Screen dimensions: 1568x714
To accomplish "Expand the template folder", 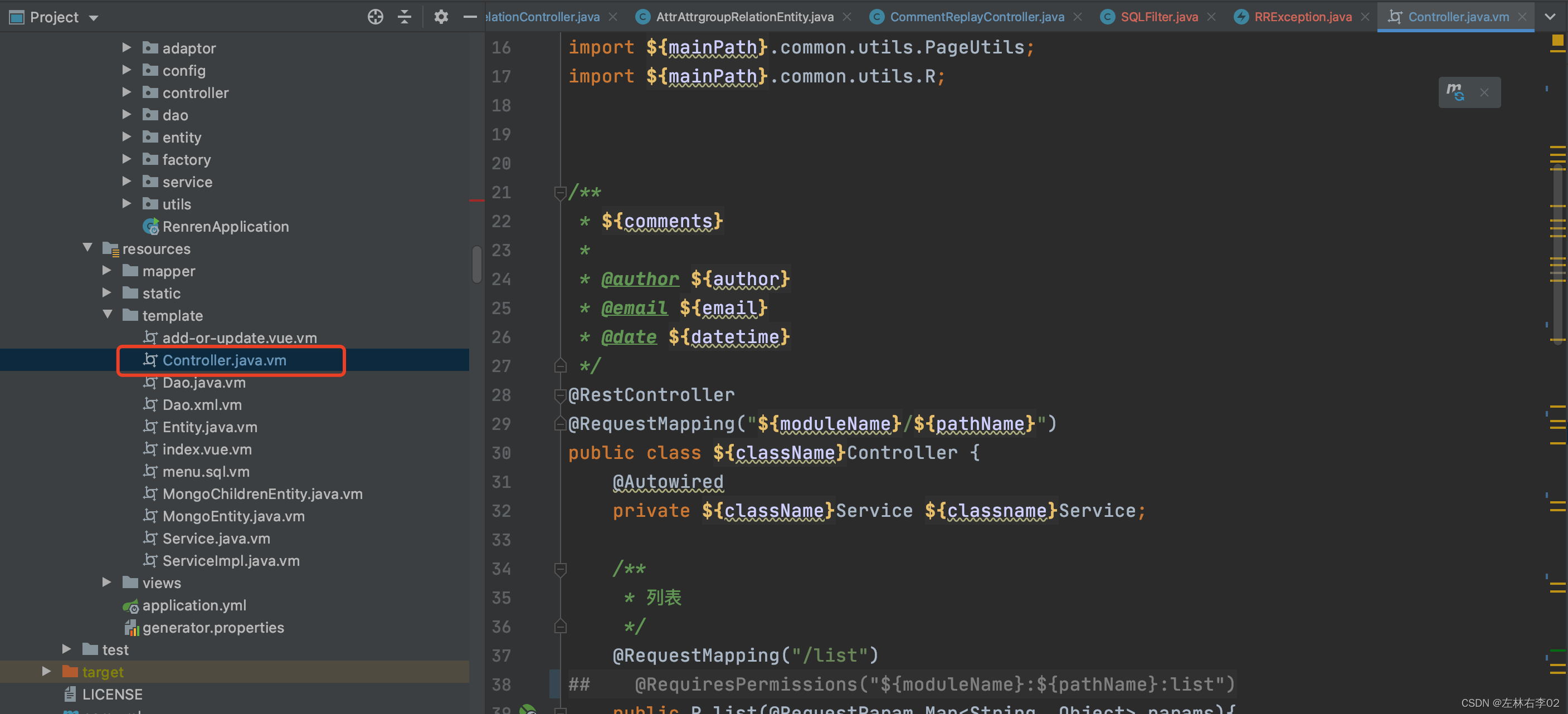I will point(108,315).
